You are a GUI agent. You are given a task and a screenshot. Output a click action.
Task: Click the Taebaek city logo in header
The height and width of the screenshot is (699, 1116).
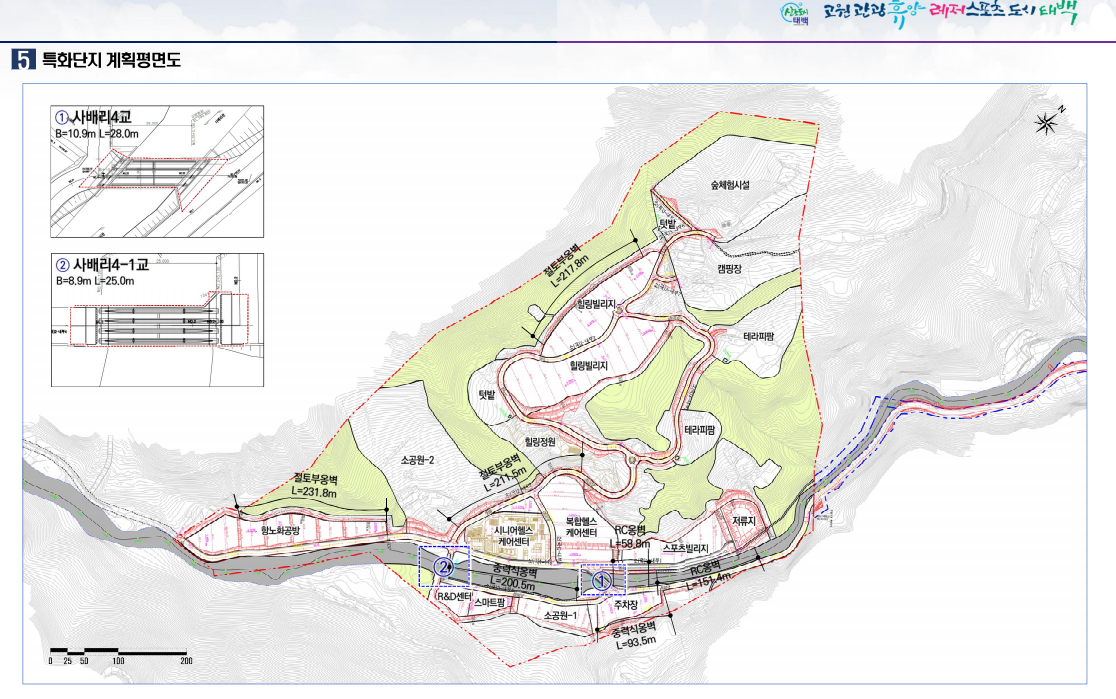(794, 15)
